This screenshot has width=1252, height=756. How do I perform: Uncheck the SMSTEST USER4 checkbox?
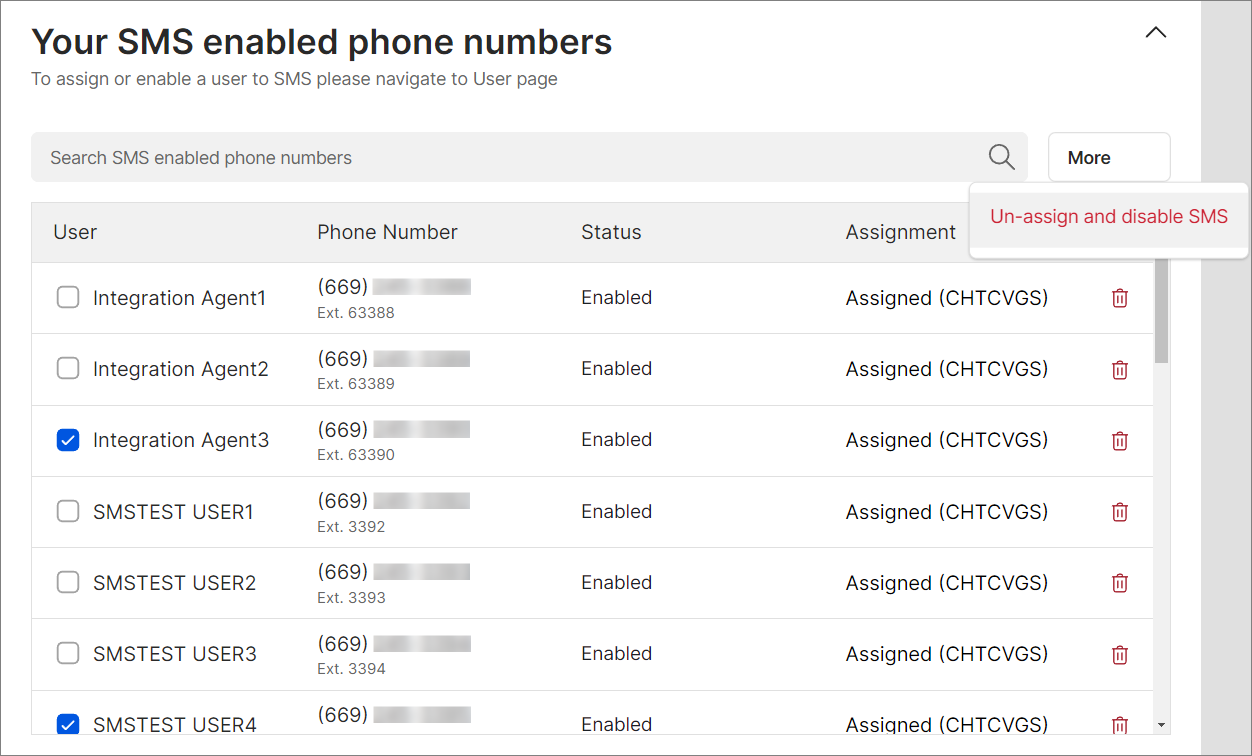coord(68,724)
